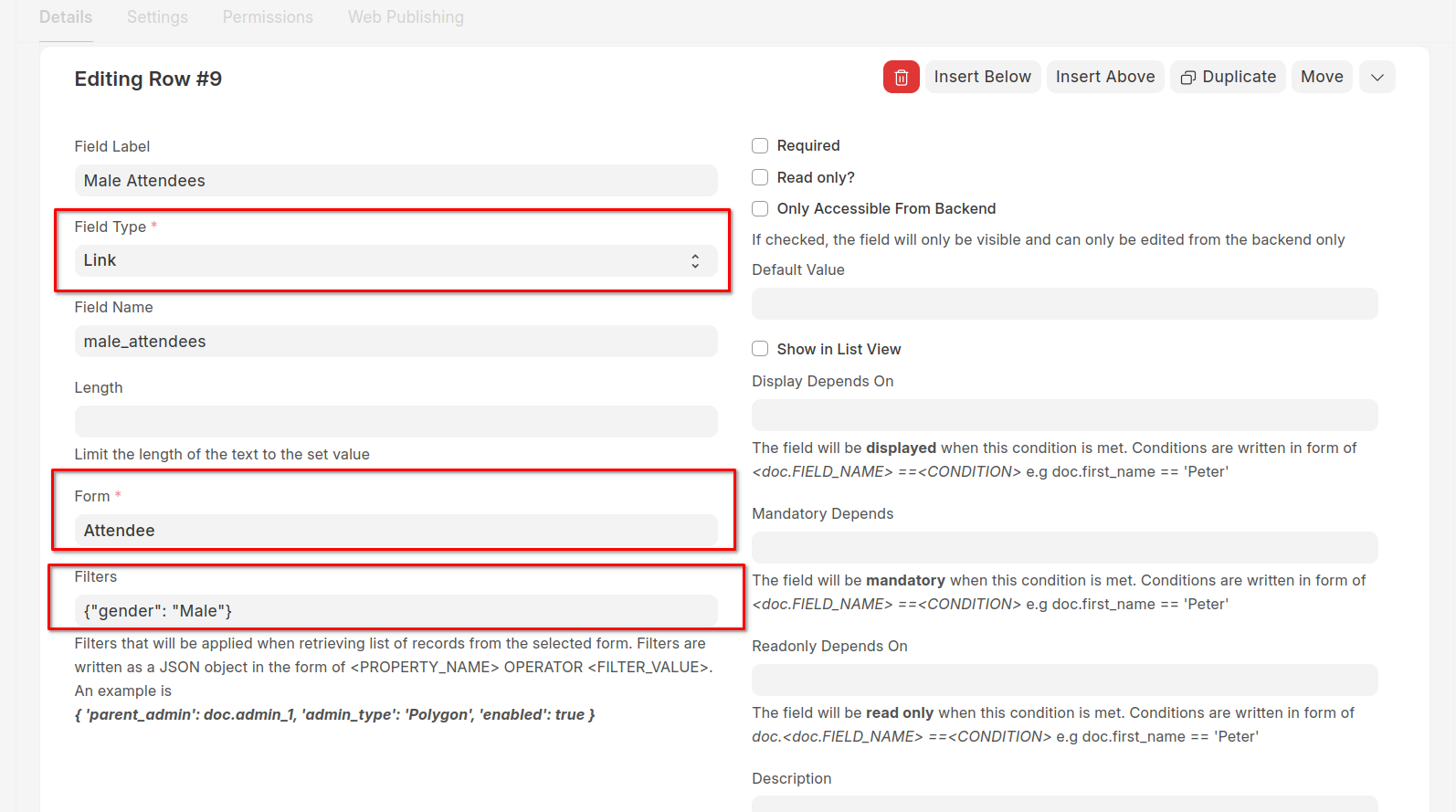Screen dimensions: 1456x812
Task: Click the empty Default Value field
Action: (x=1064, y=304)
